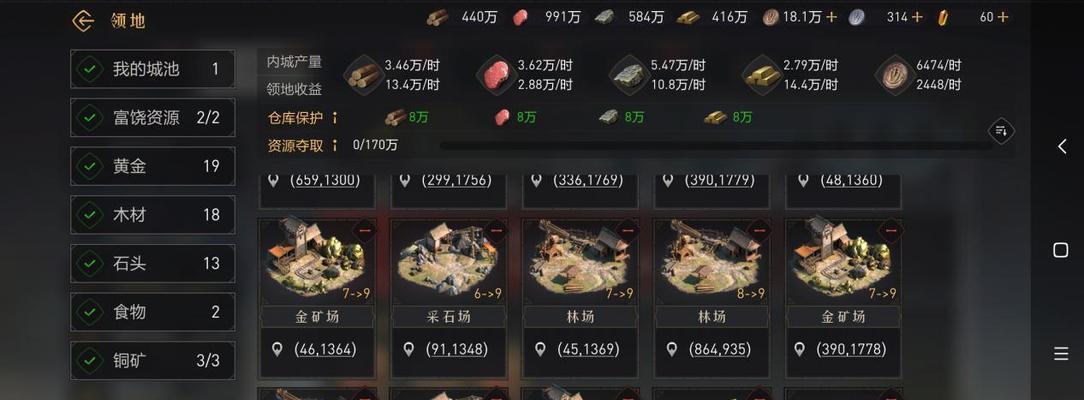Go back using the arrow beside 领地
This screenshot has width=1084, height=400.
(83, 21)
